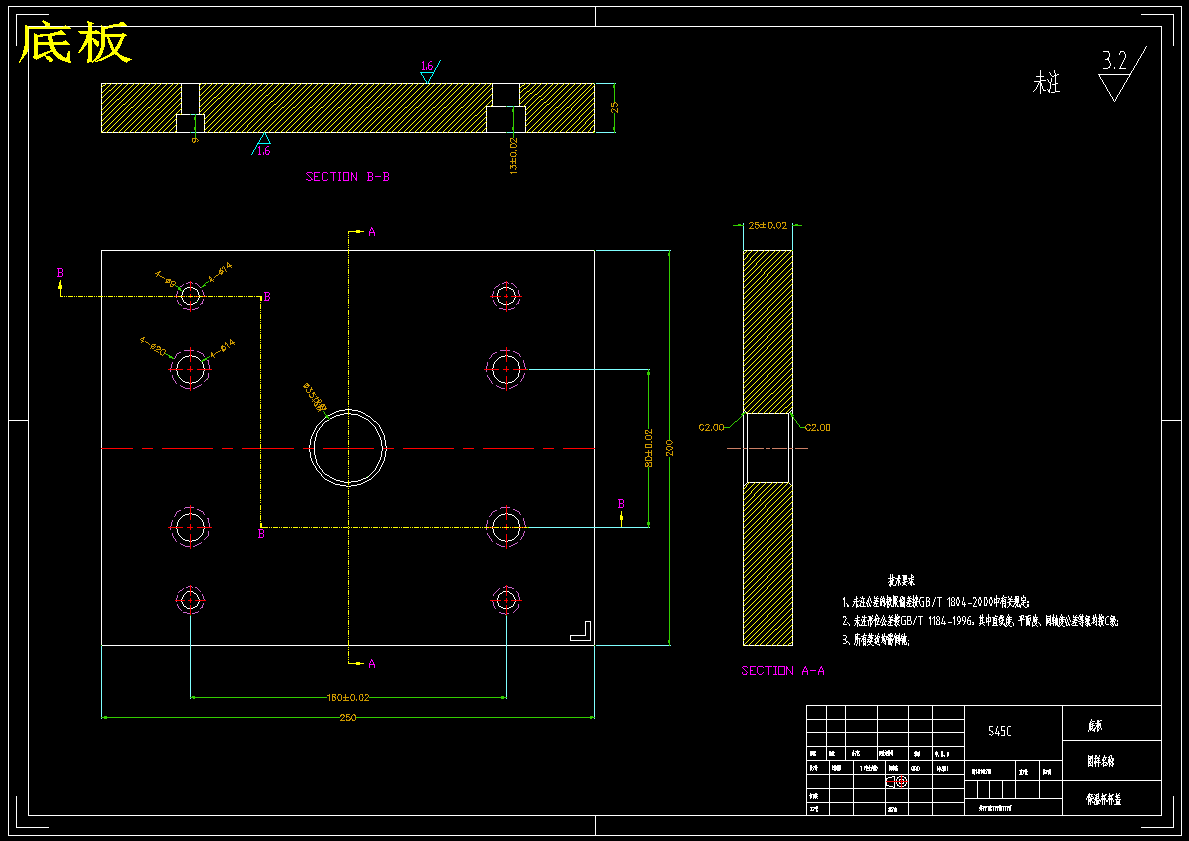Click the bottom A section-line marker
1189x841 pixels.
tap(372, 664)
